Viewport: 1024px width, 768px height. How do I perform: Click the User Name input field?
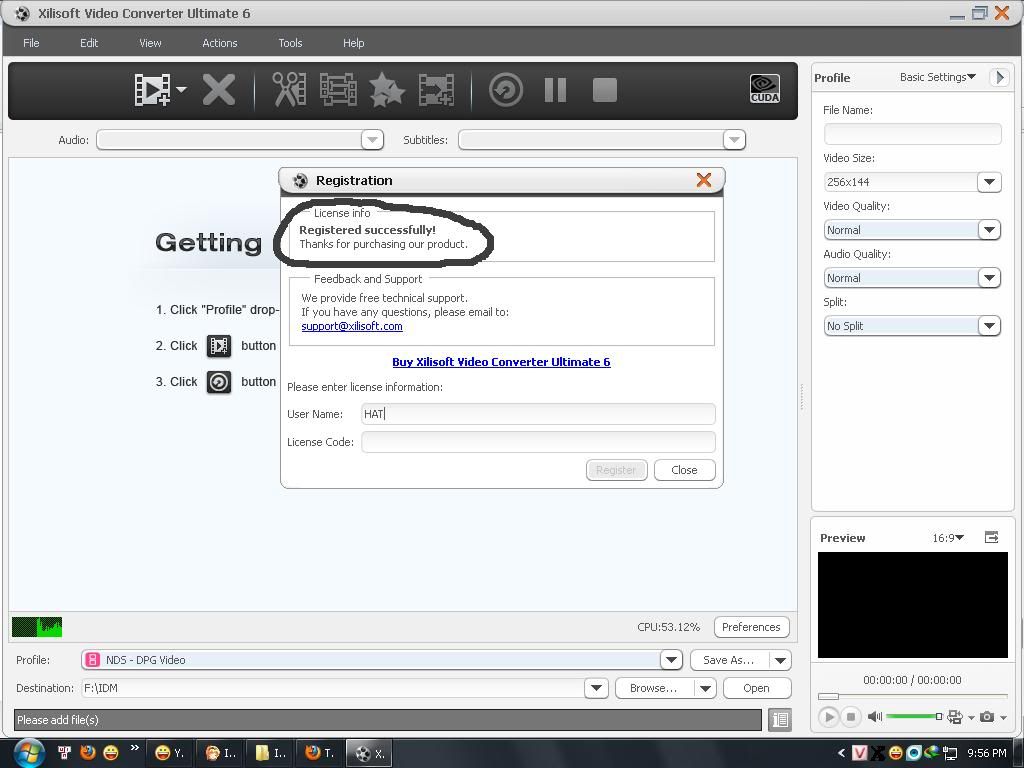click(x=538, y=414)
